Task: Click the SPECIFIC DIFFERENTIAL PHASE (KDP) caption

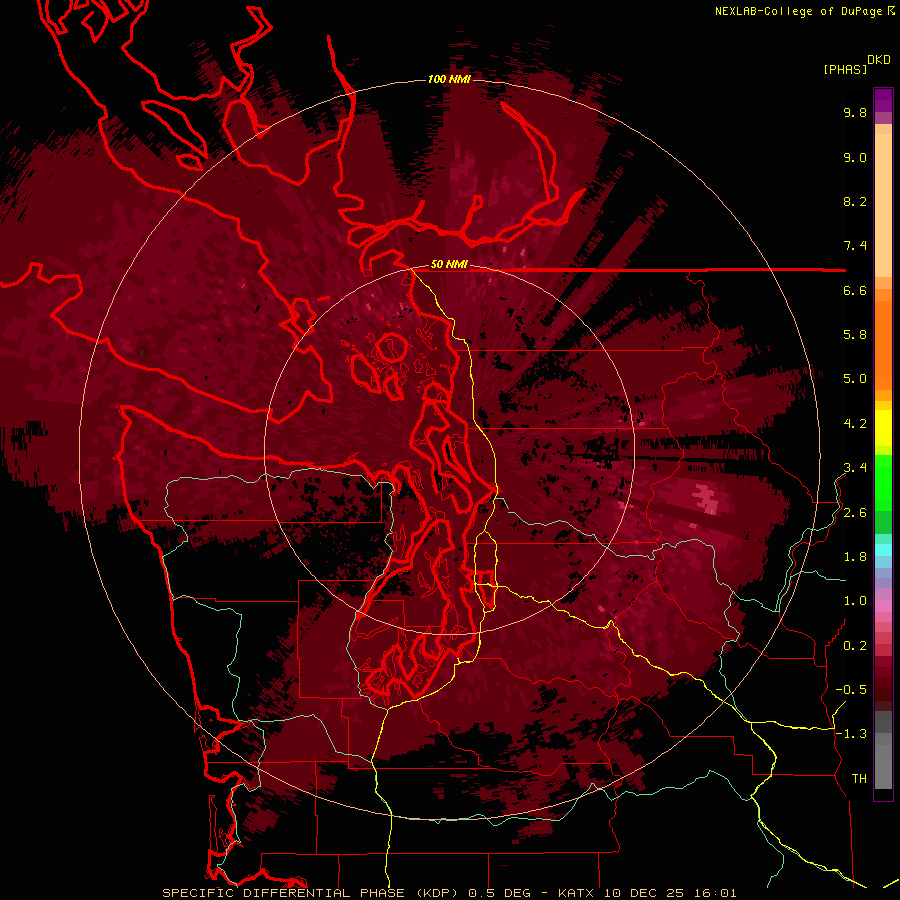Action: point(312,893)
